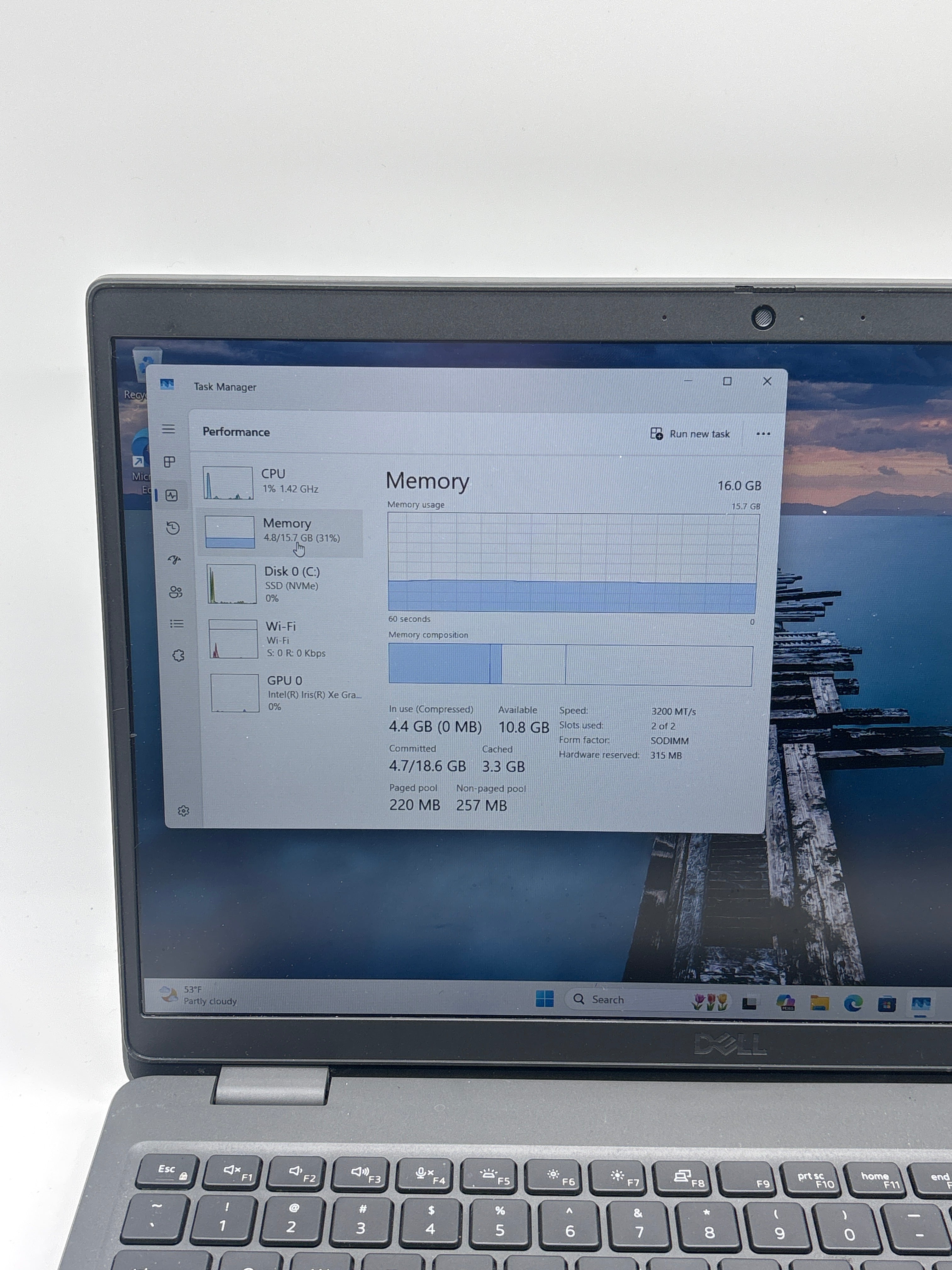
Task: Open the Services icon in sidebar
Action: click(x=178, y=656)
